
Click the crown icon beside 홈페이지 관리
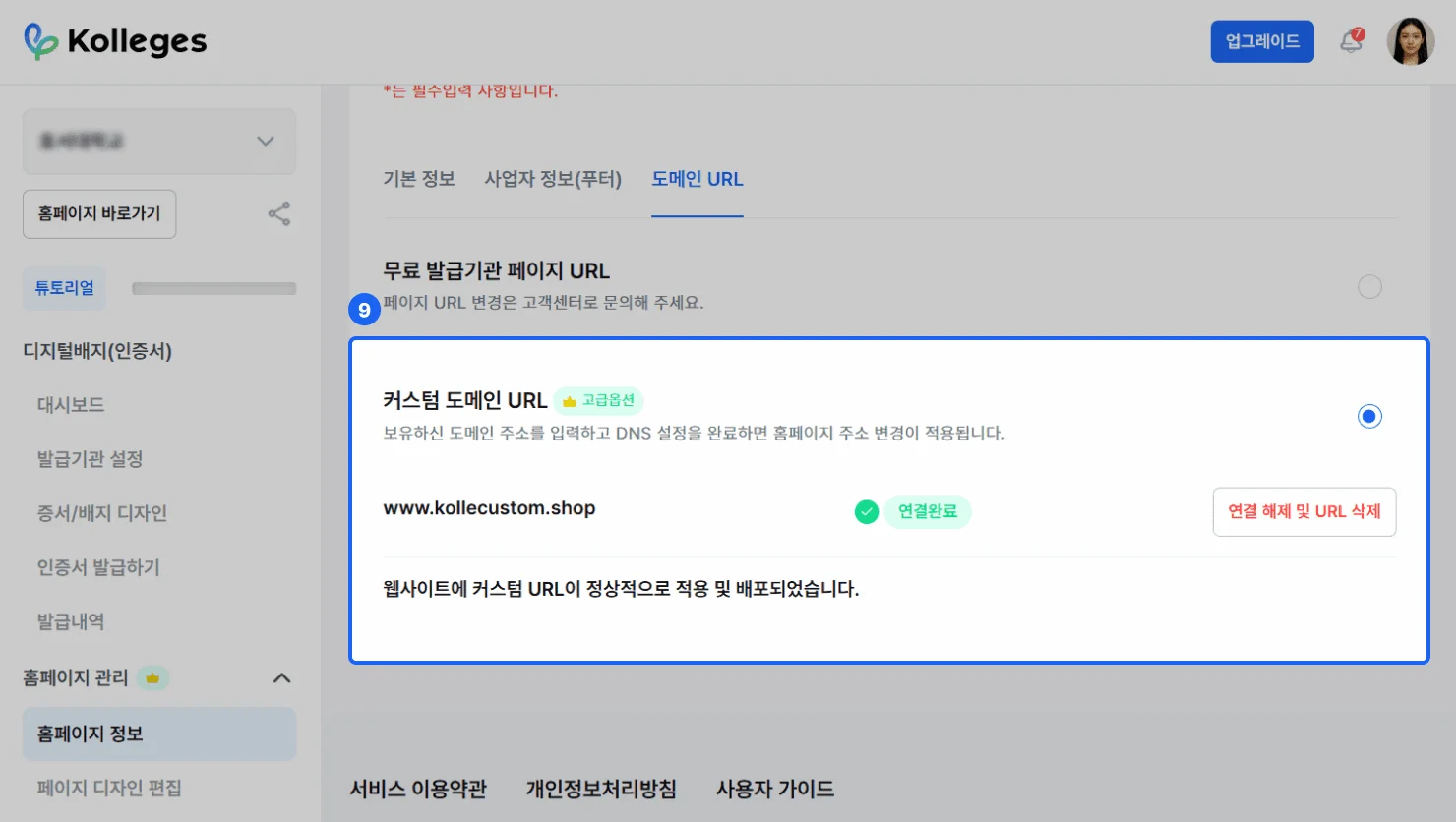pyautogui.click(x=152, y=678)
